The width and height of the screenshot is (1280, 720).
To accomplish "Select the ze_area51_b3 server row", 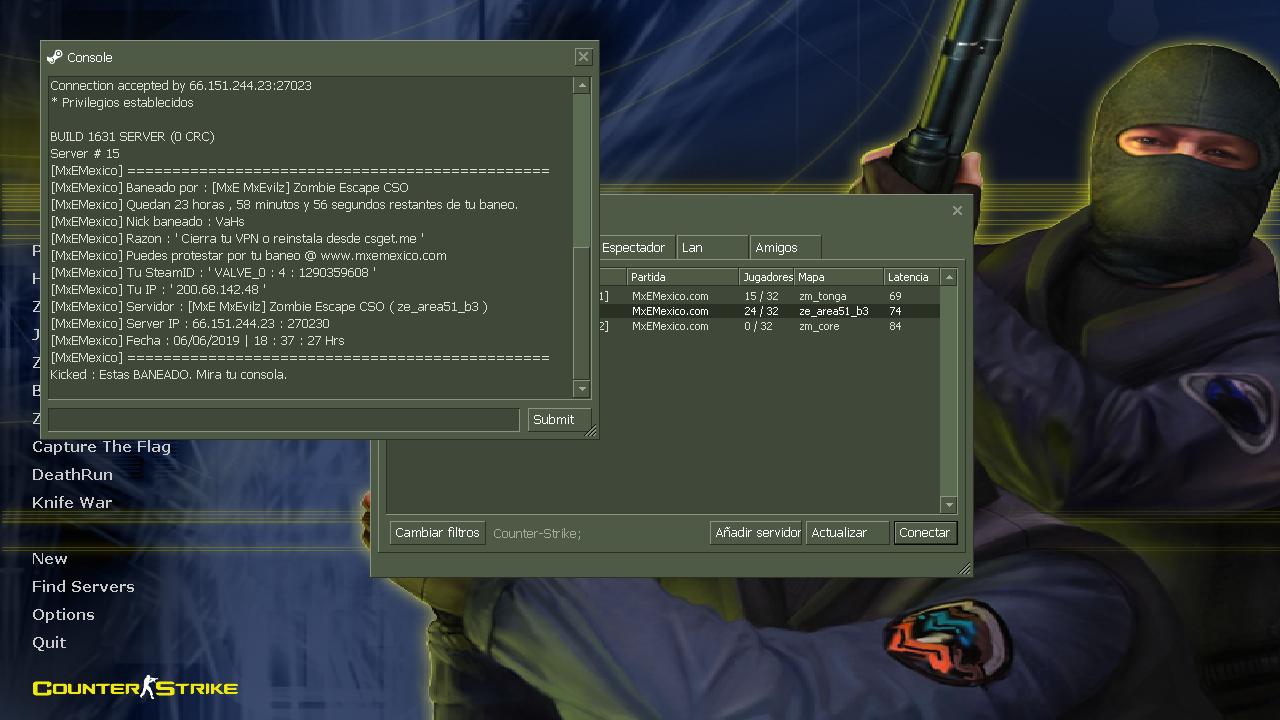I will click(768, 311).
